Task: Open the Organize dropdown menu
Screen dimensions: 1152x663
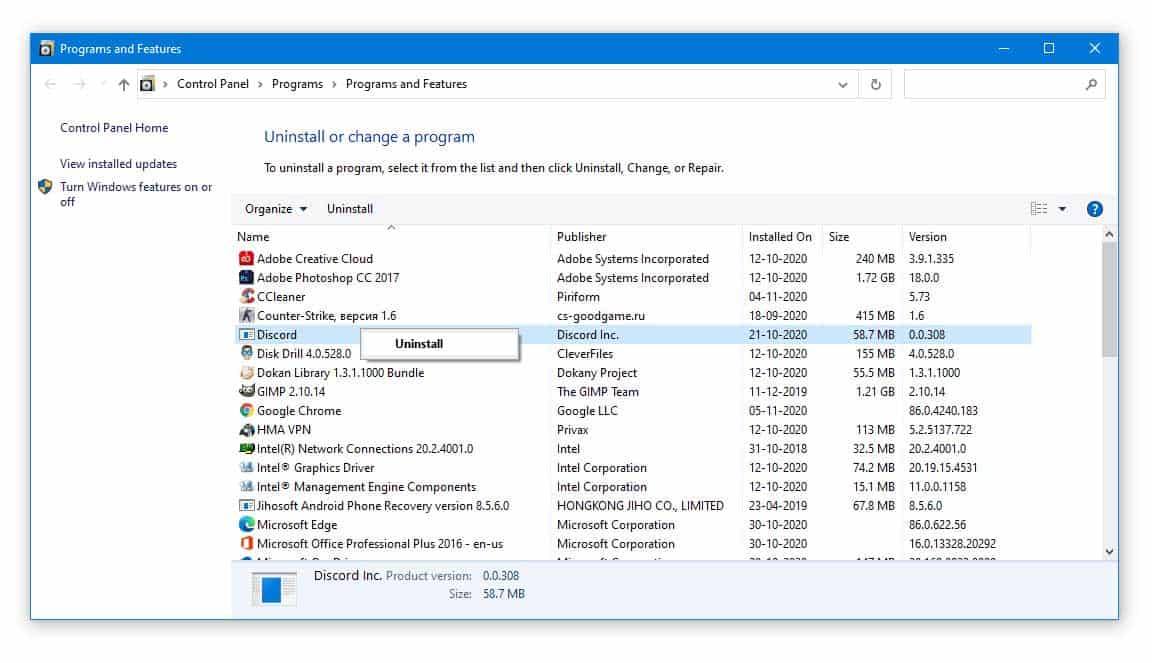Action: [276, 209]
